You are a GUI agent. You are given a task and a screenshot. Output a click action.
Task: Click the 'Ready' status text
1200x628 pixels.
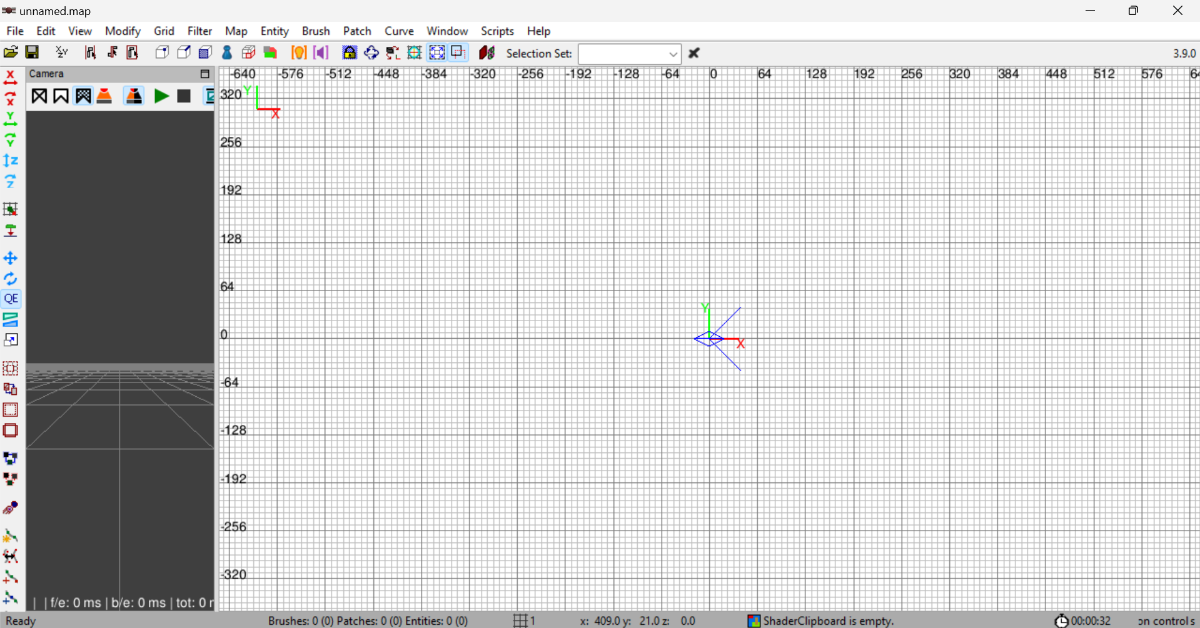click(20, 621)
